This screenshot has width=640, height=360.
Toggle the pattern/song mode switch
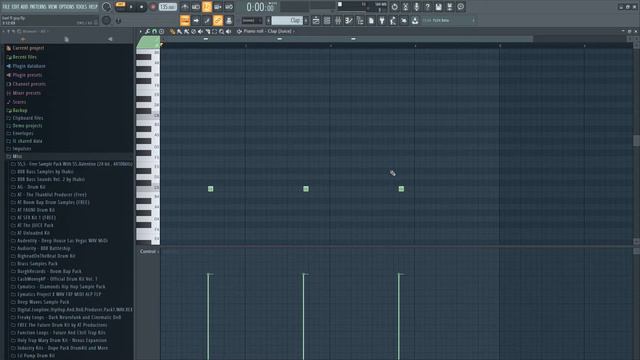(120, 7)
